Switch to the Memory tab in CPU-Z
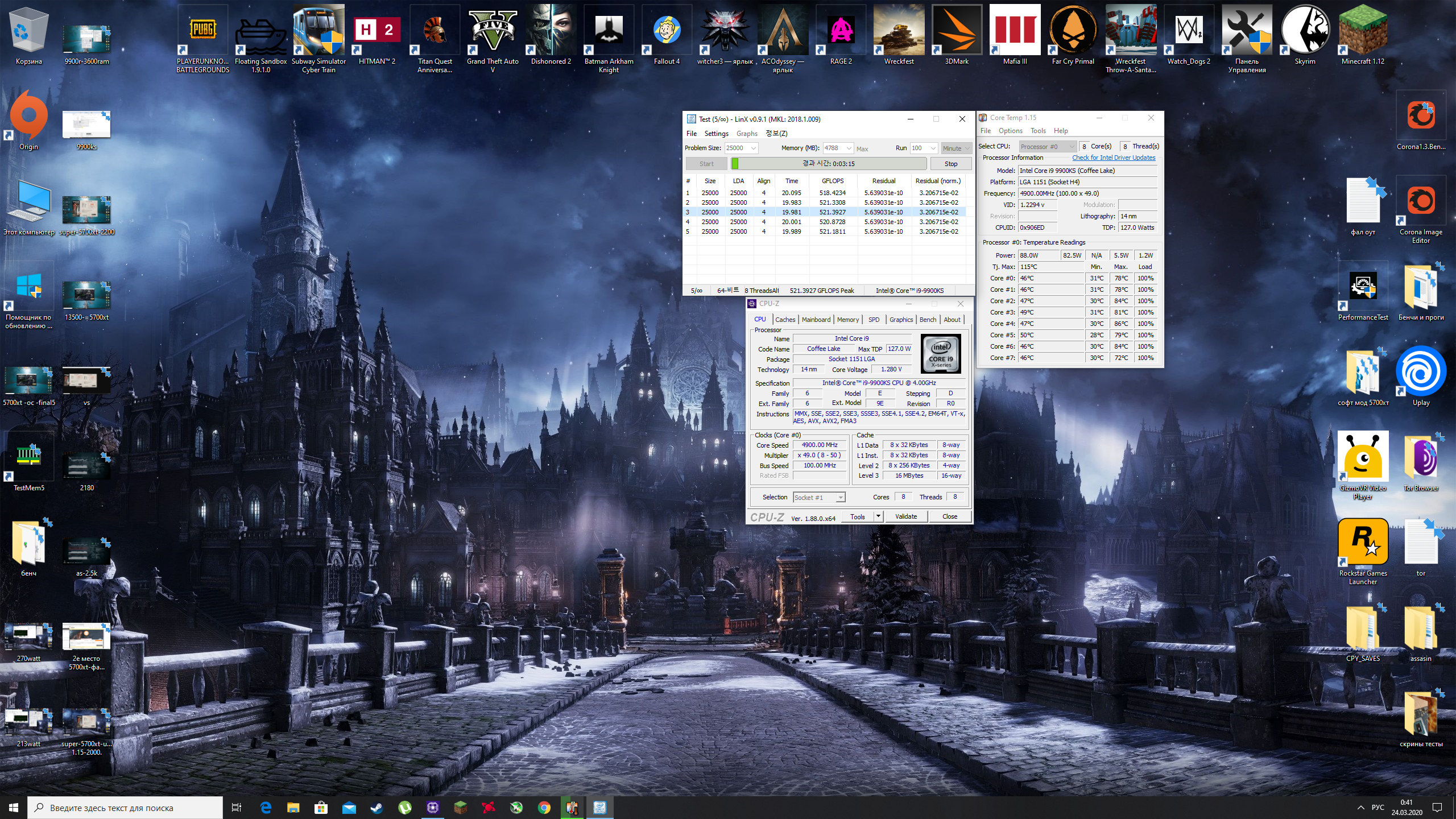 (x=847, y=320)
